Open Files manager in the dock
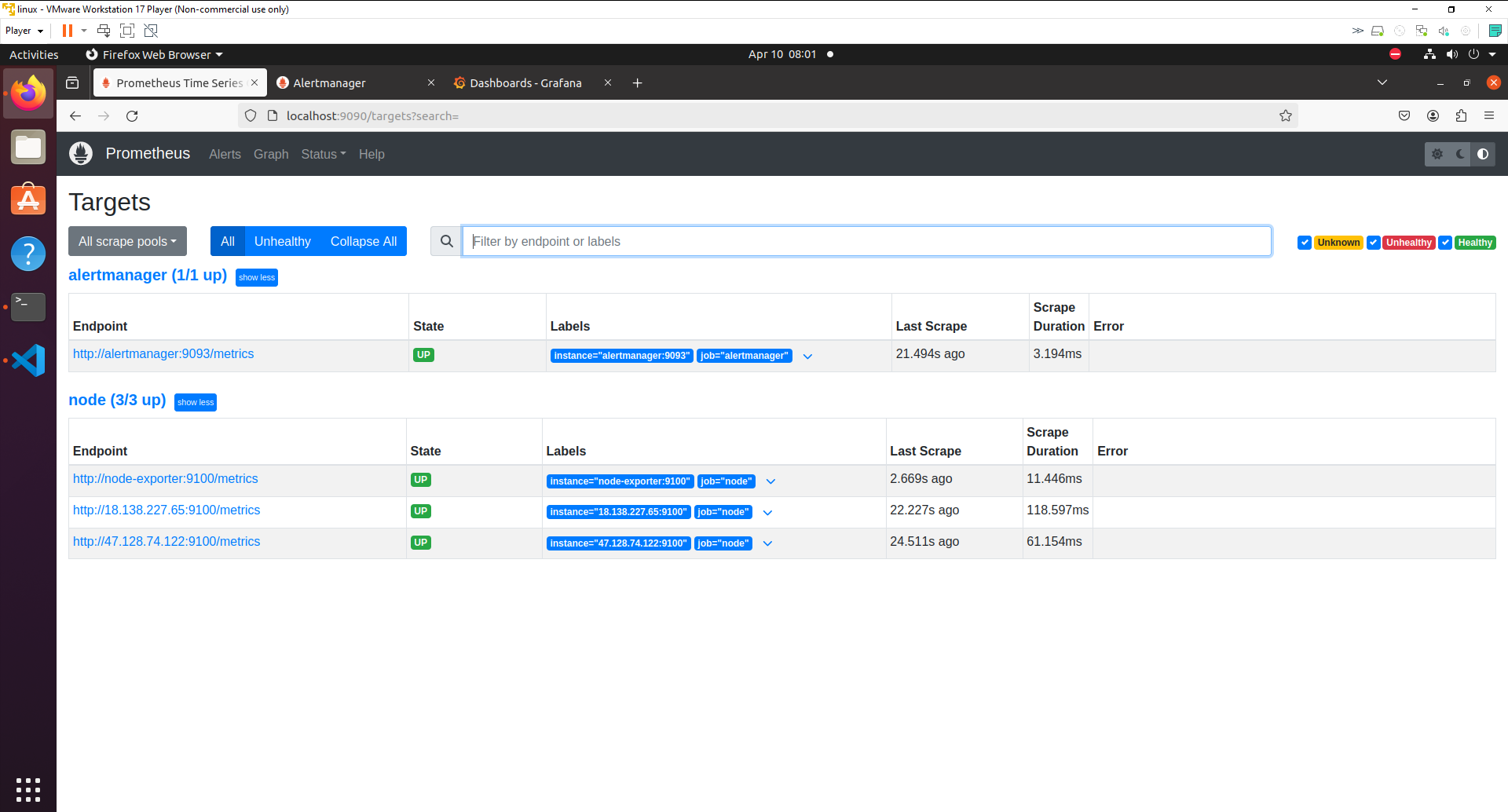 coord(28,147)
